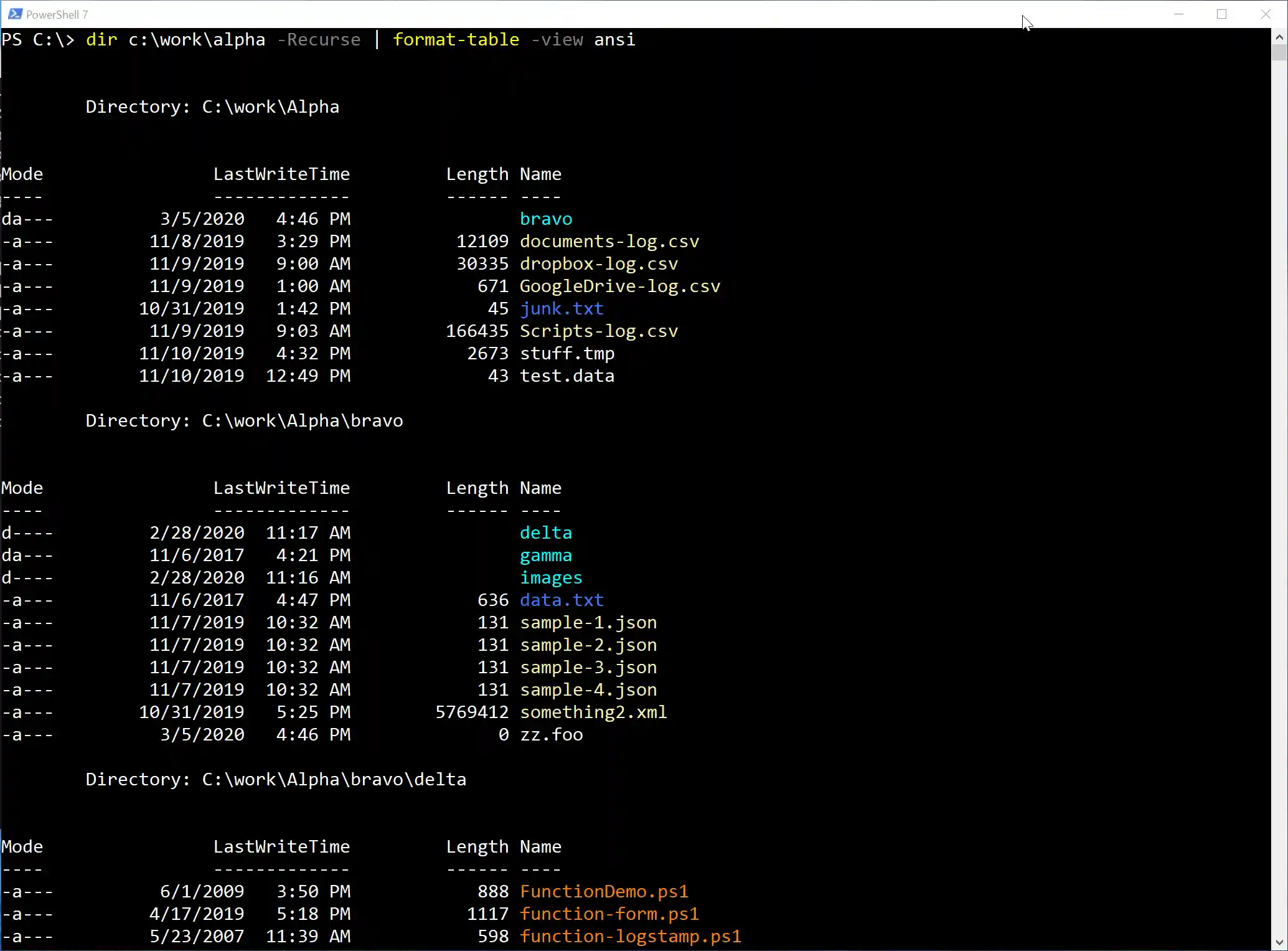Image resolution: width=1288 pixels, height=951 pixels.
Task: Click the delta directory entry
Action: 545,532
